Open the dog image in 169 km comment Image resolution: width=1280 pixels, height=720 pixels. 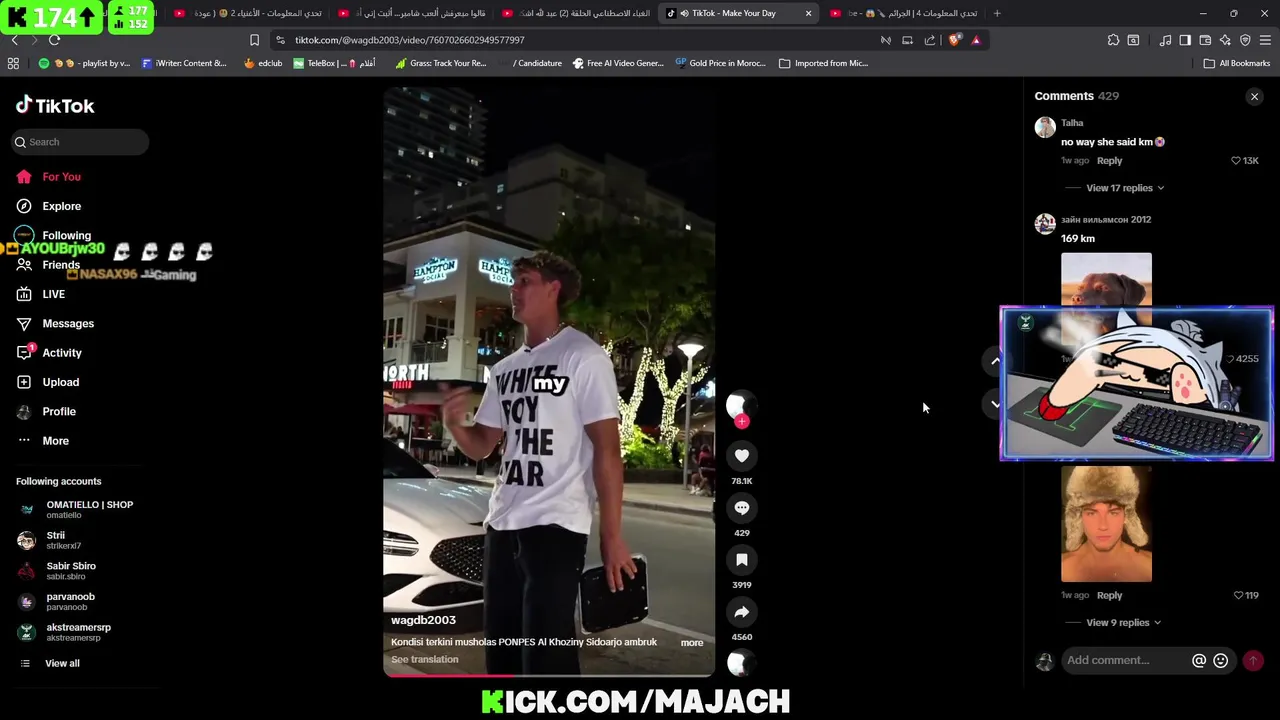pyautogui.click(x=1106, y=280)
